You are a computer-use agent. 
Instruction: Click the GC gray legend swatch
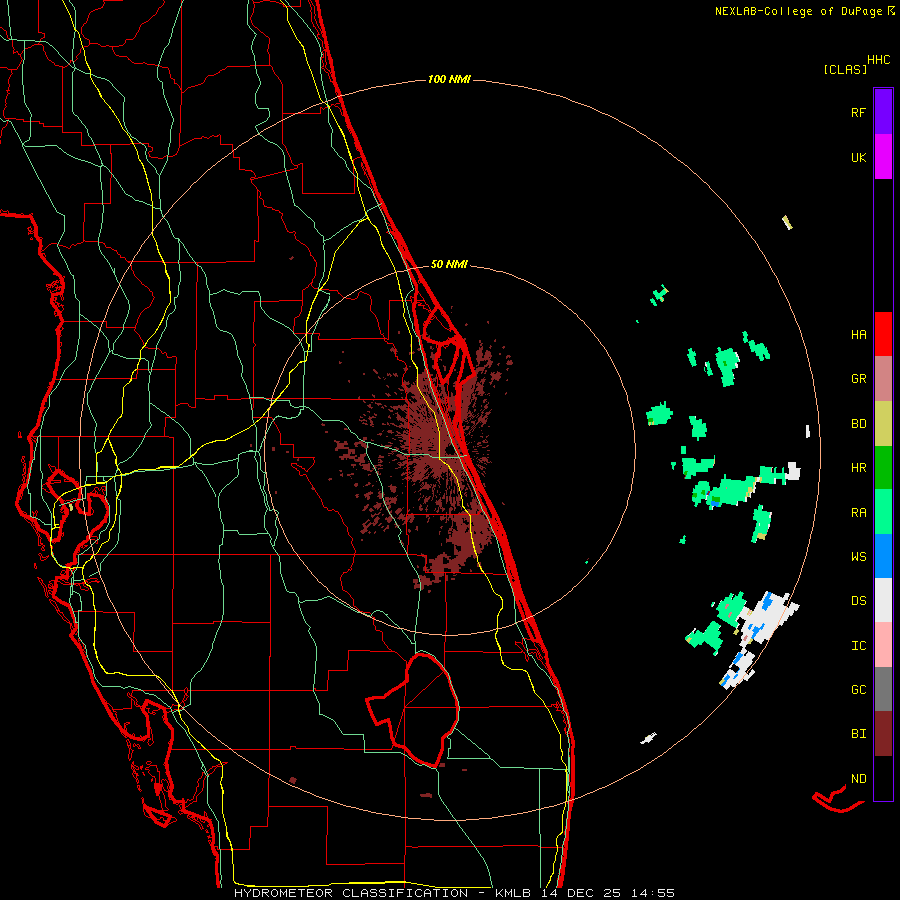(883, 689)
